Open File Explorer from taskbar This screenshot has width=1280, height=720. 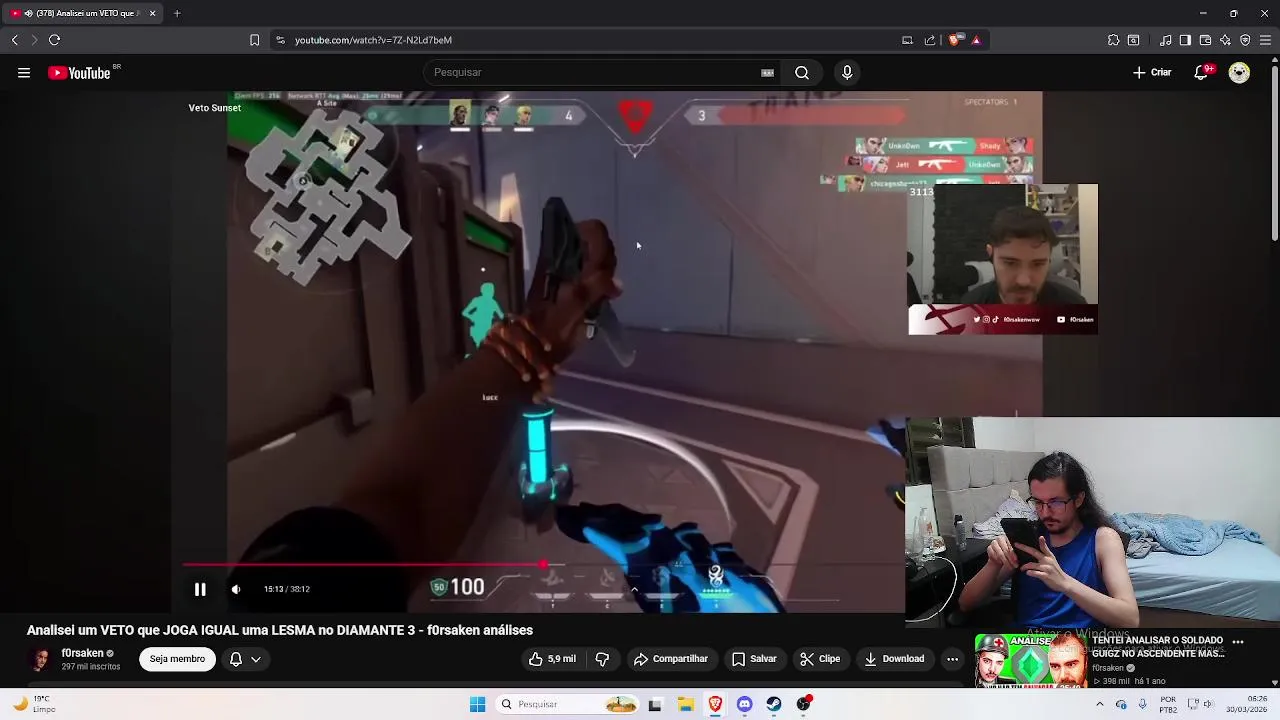(685, 704)
